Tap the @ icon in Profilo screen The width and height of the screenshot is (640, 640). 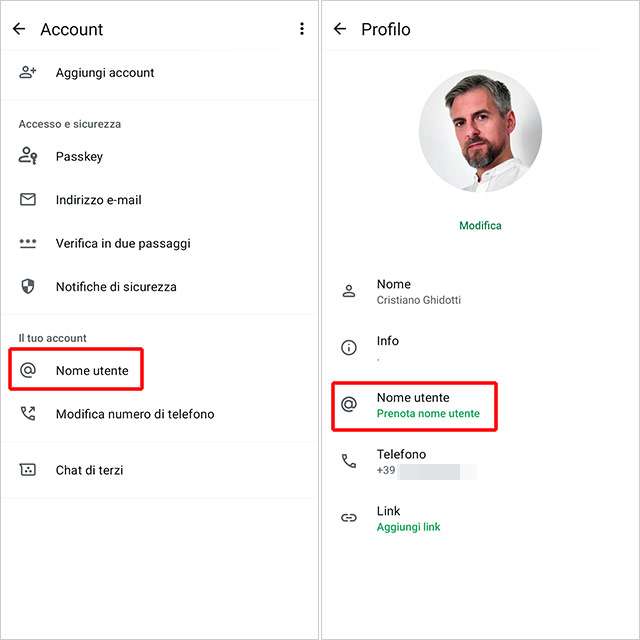[349, 404]
